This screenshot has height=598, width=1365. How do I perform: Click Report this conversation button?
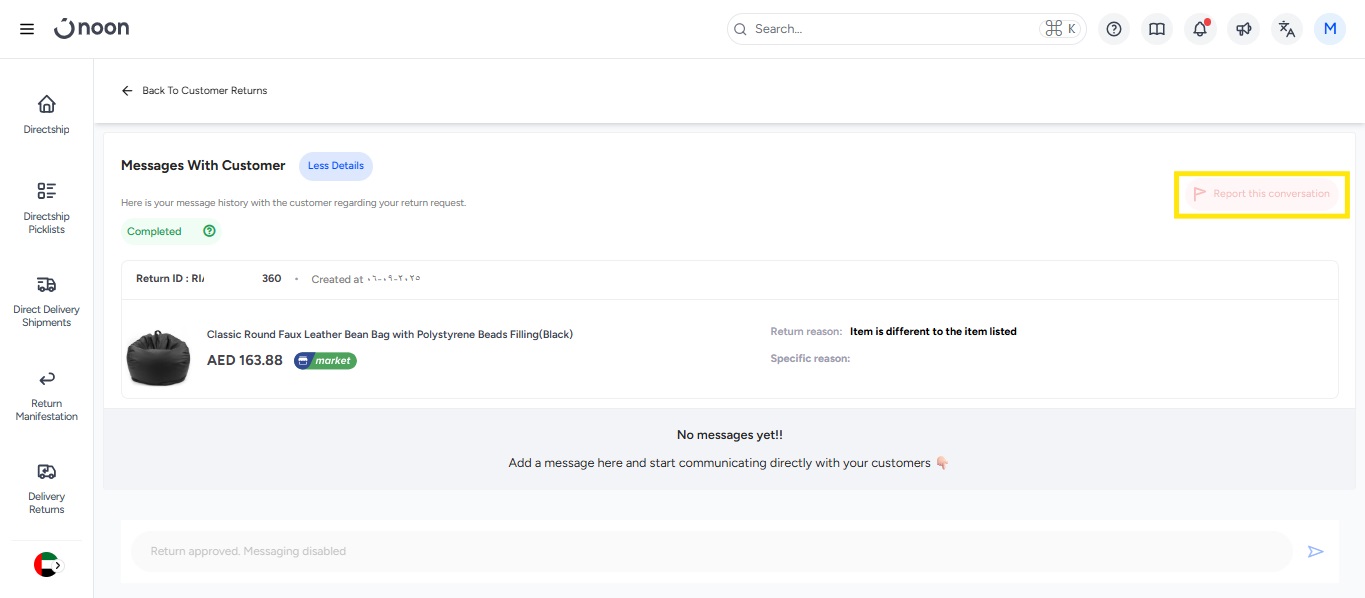(x=1261, y=194)
